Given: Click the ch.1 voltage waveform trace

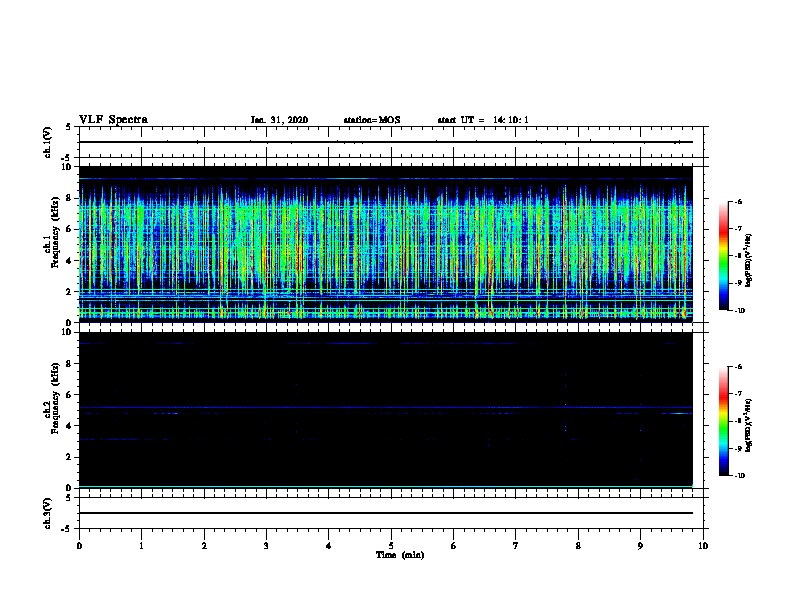Looking at the screenshot, I should [385, 142].
